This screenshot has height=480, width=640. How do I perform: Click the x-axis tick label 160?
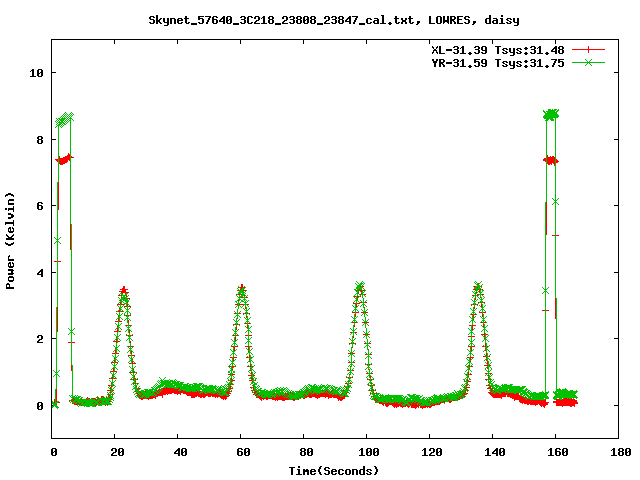click(x=558, y=452)
